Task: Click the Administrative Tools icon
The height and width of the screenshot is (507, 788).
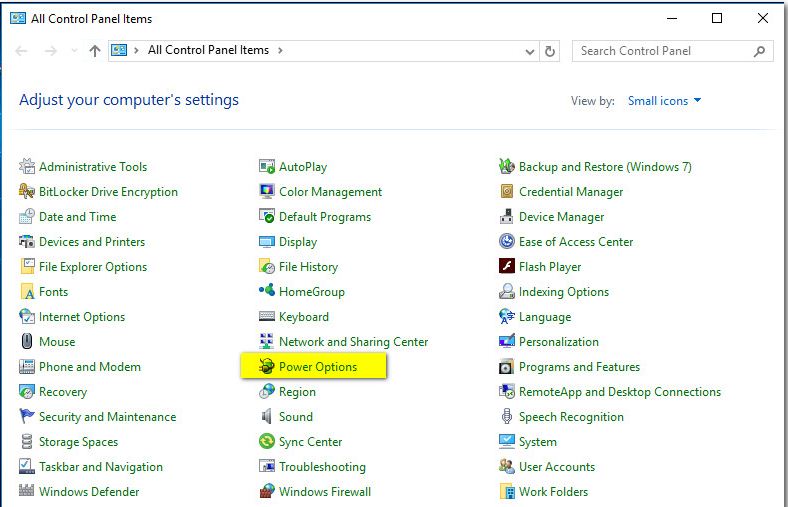Action: (x=27, y=166)
